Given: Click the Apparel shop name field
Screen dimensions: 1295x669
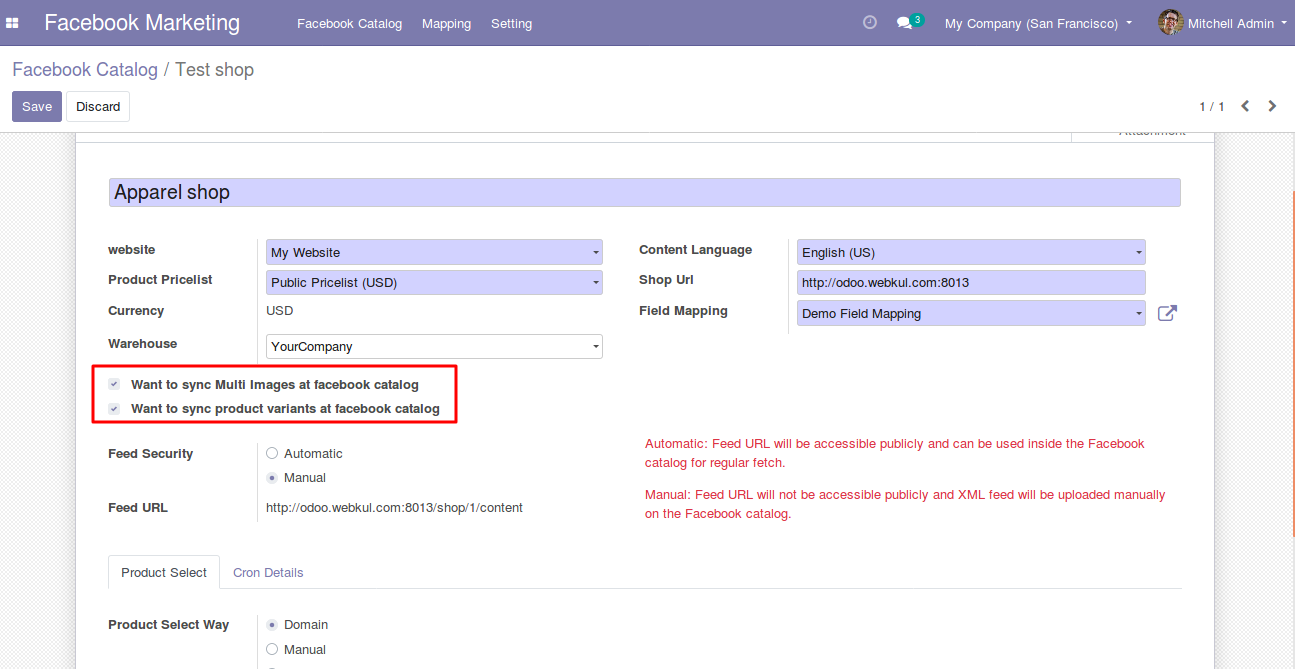Looking at the screenshot, I should (x=644, y=192).
